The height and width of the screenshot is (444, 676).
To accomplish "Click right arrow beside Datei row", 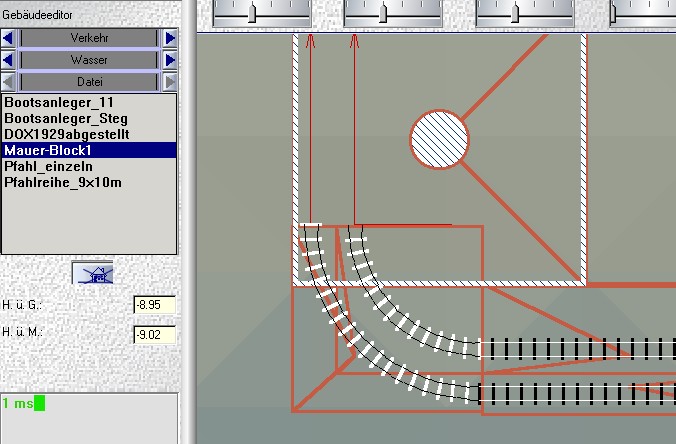I will (170, 82).
